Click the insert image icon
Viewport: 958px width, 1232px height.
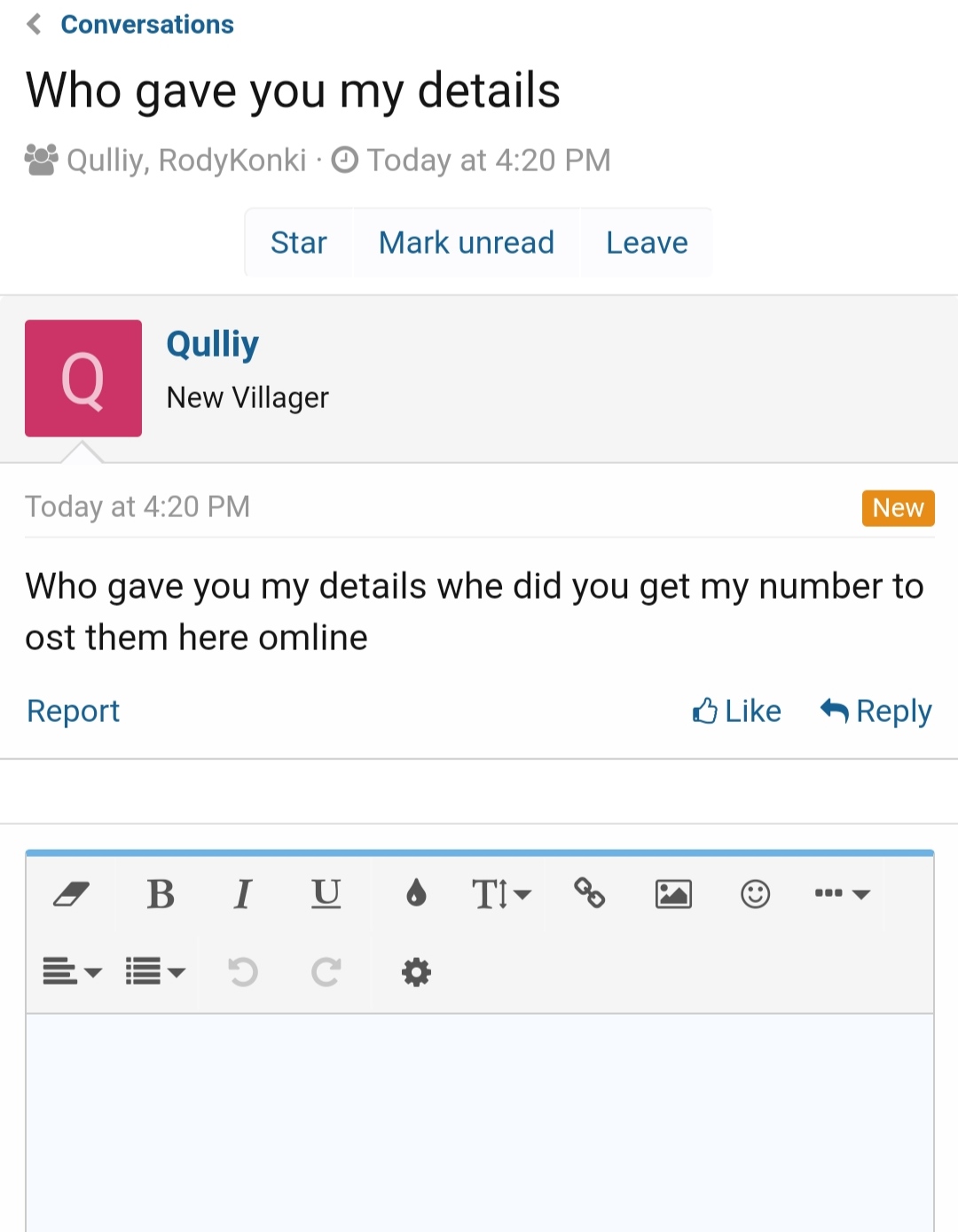click(x=673, y=894)
